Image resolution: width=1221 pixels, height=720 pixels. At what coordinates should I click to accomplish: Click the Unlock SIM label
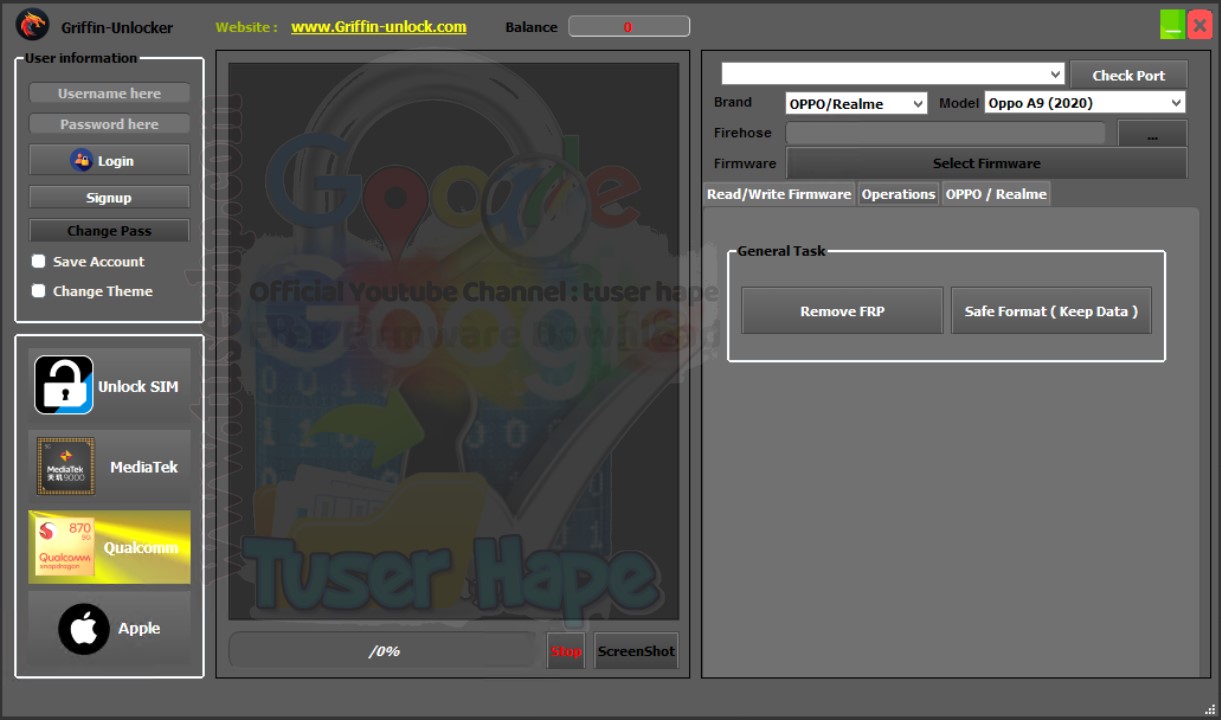tap(138, 386)
